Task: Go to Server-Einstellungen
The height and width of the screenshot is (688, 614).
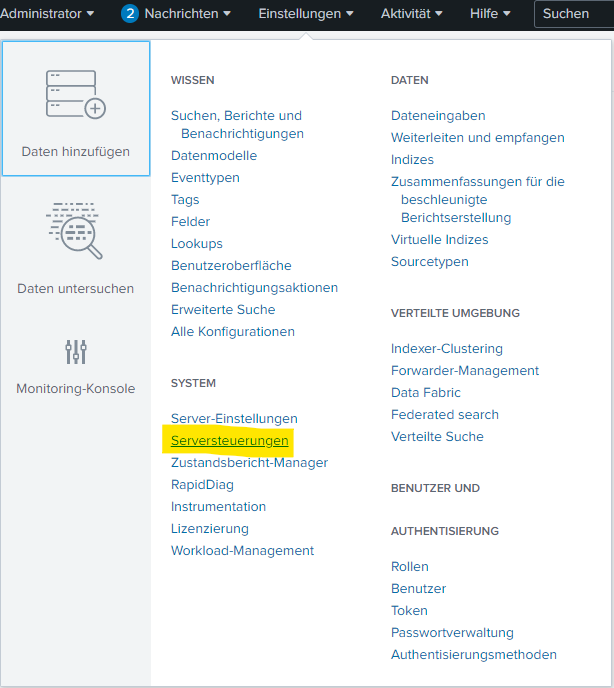Action: tap(234, 419)
